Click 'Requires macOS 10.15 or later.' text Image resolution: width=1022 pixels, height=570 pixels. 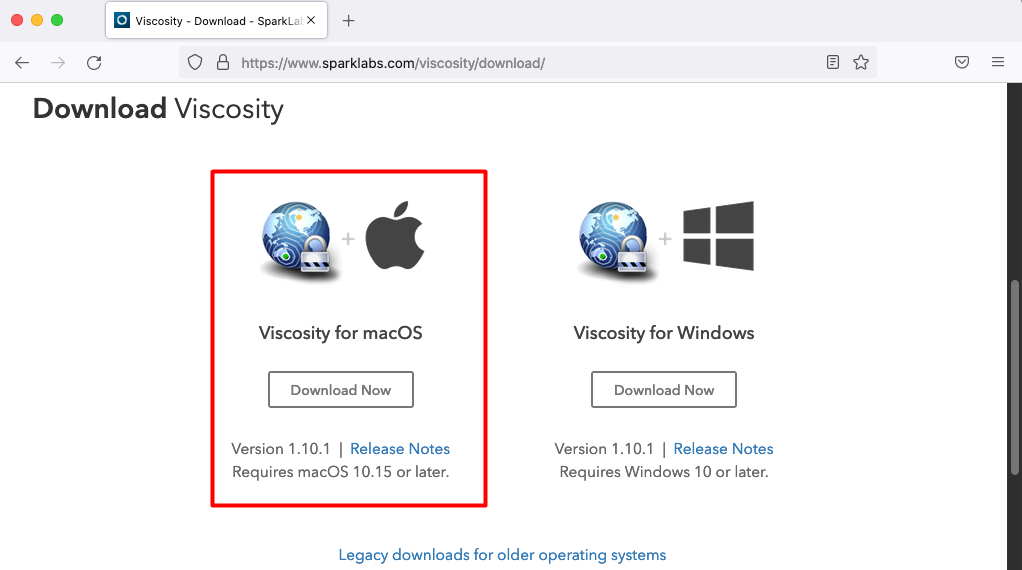tap(341, 472)
